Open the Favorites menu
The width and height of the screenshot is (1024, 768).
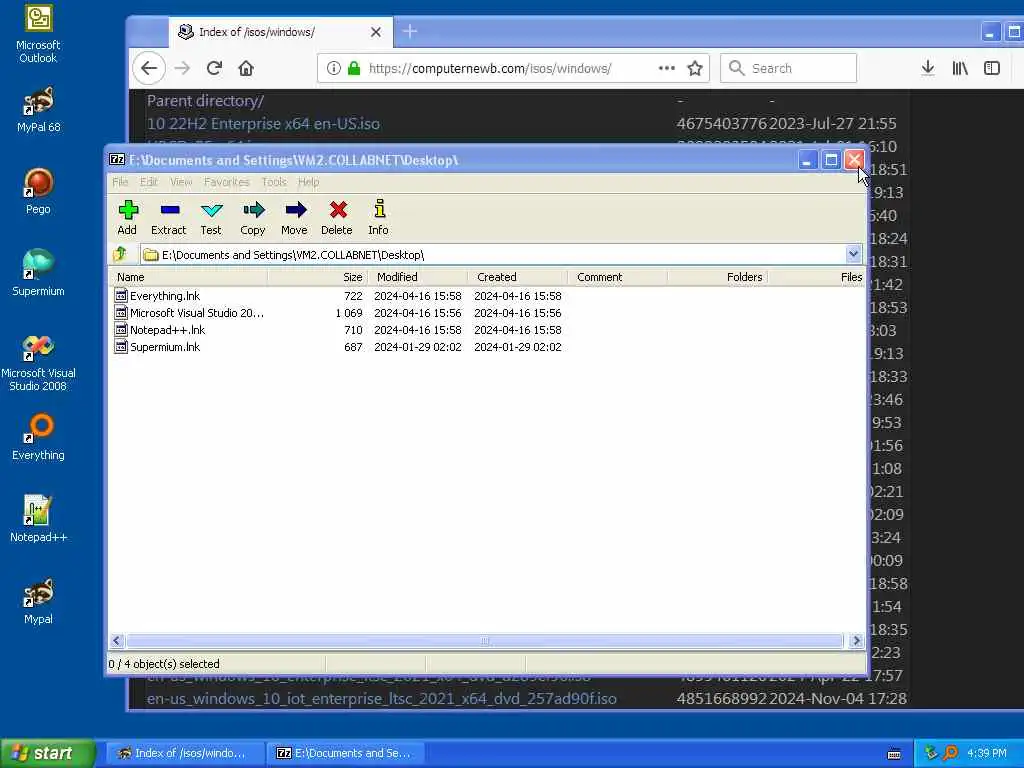(227, 182)
